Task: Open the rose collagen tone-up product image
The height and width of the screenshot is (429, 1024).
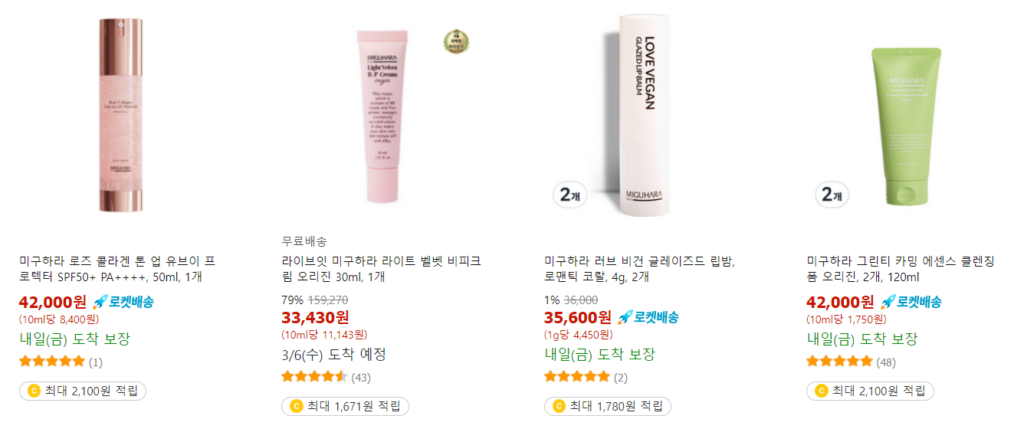Action: click(x=121, y=112)
